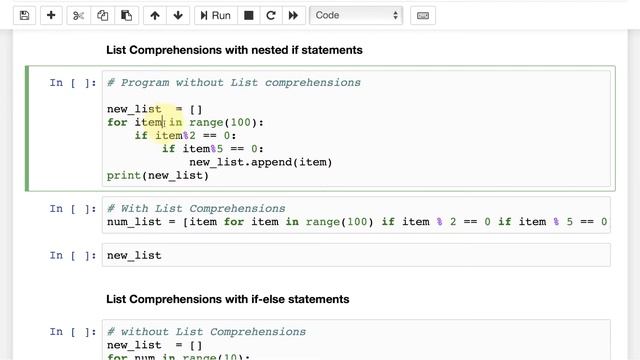This screenshot has width=640, height=360.
Task: Click the 'print(new_list)' line
Action: click(158, 176)
